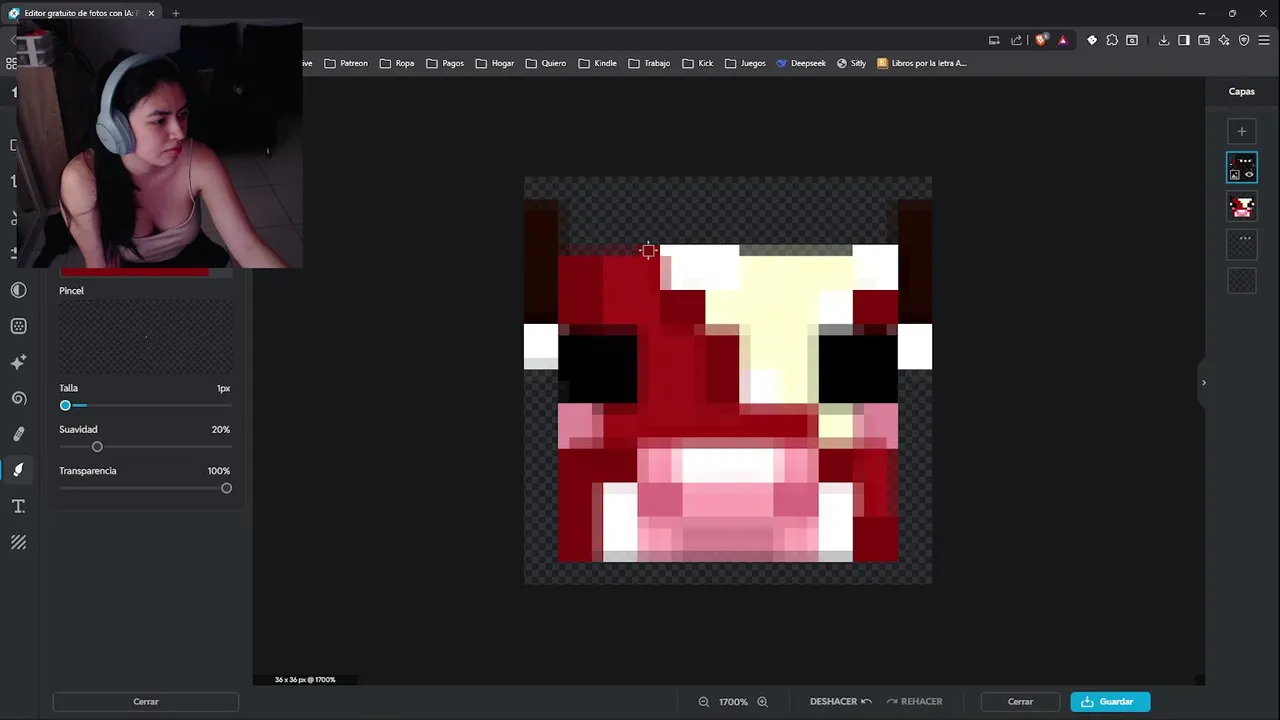Screen dimensions: 1280x720
Task: Open the diagonal lines pattern tool
Action: pos(18,542)
